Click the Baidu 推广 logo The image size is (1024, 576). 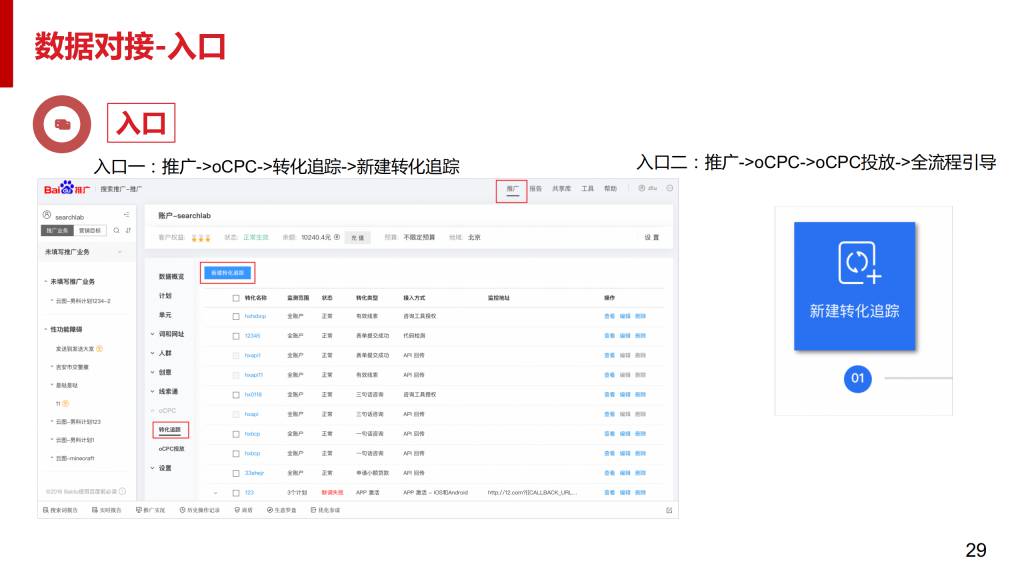click(67, 189)
